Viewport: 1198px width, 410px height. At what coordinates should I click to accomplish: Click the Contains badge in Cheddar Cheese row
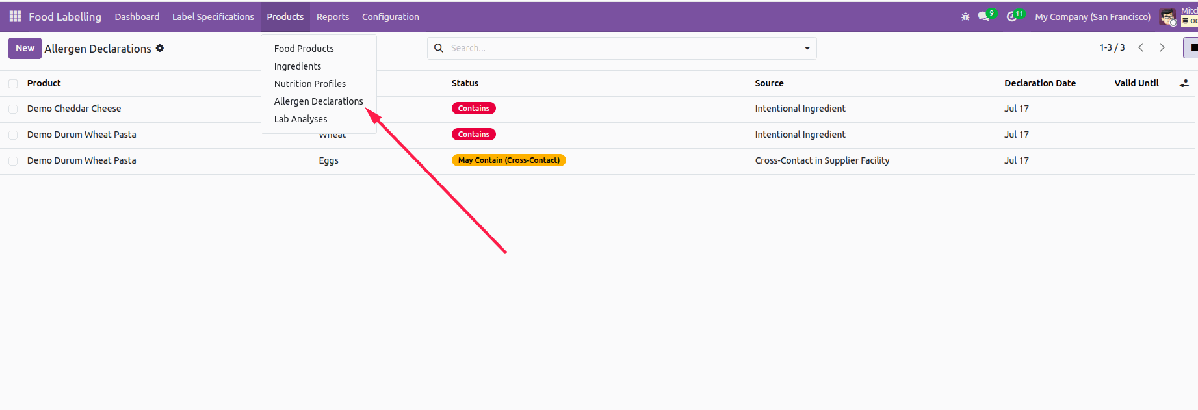pos(474,109)
